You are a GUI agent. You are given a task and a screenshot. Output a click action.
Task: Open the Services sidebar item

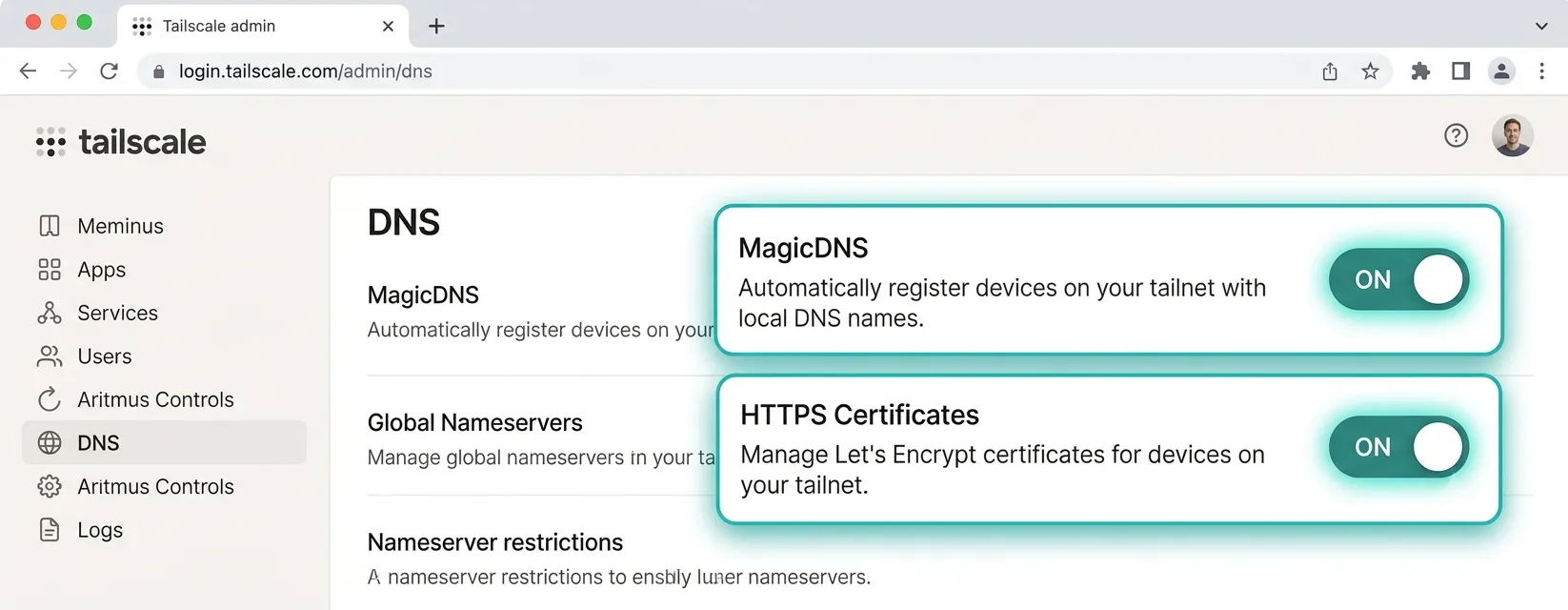[164, 313]
